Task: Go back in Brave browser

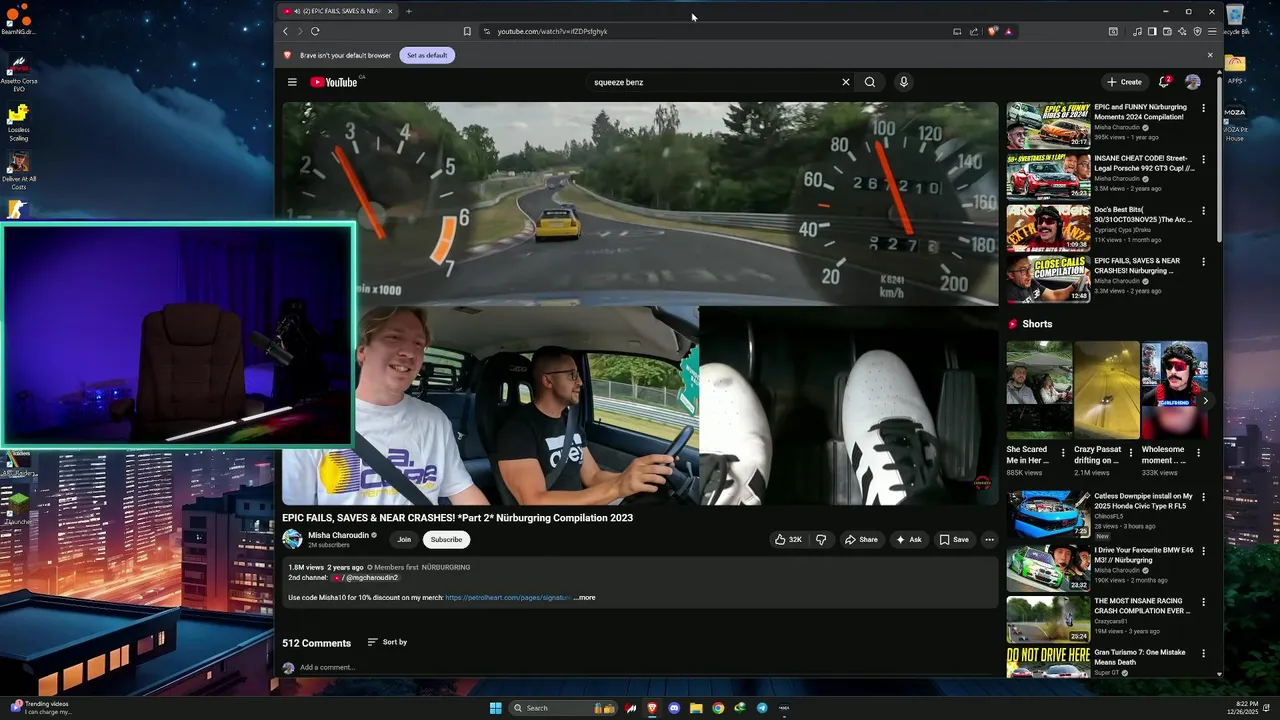Action: (x=285, y=31)
